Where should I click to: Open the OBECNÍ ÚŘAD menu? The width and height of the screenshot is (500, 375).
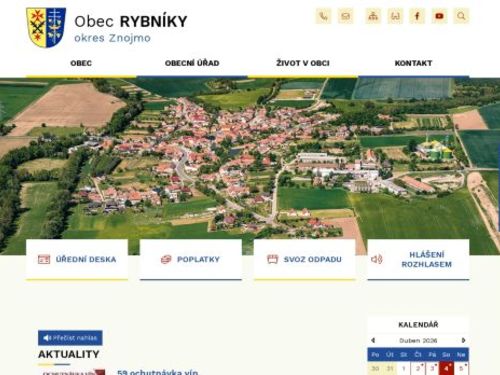point(192,63)
